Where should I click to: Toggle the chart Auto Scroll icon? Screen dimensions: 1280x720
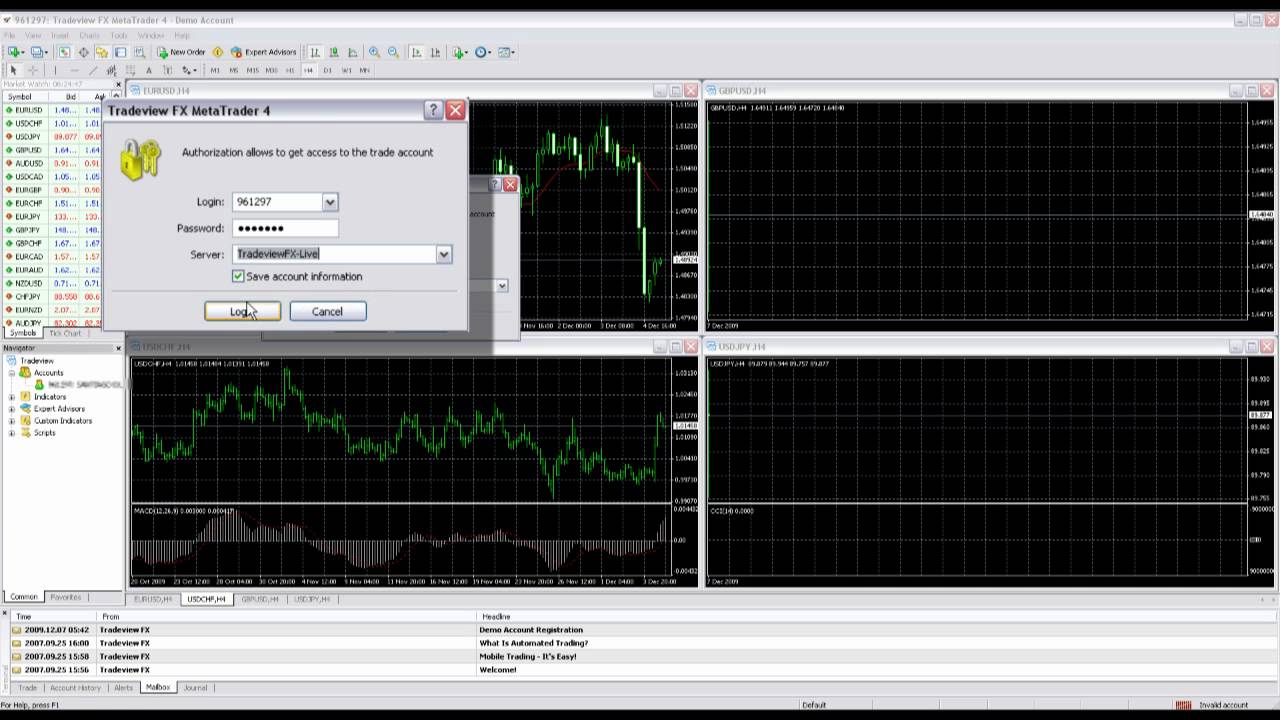(416, 52)
